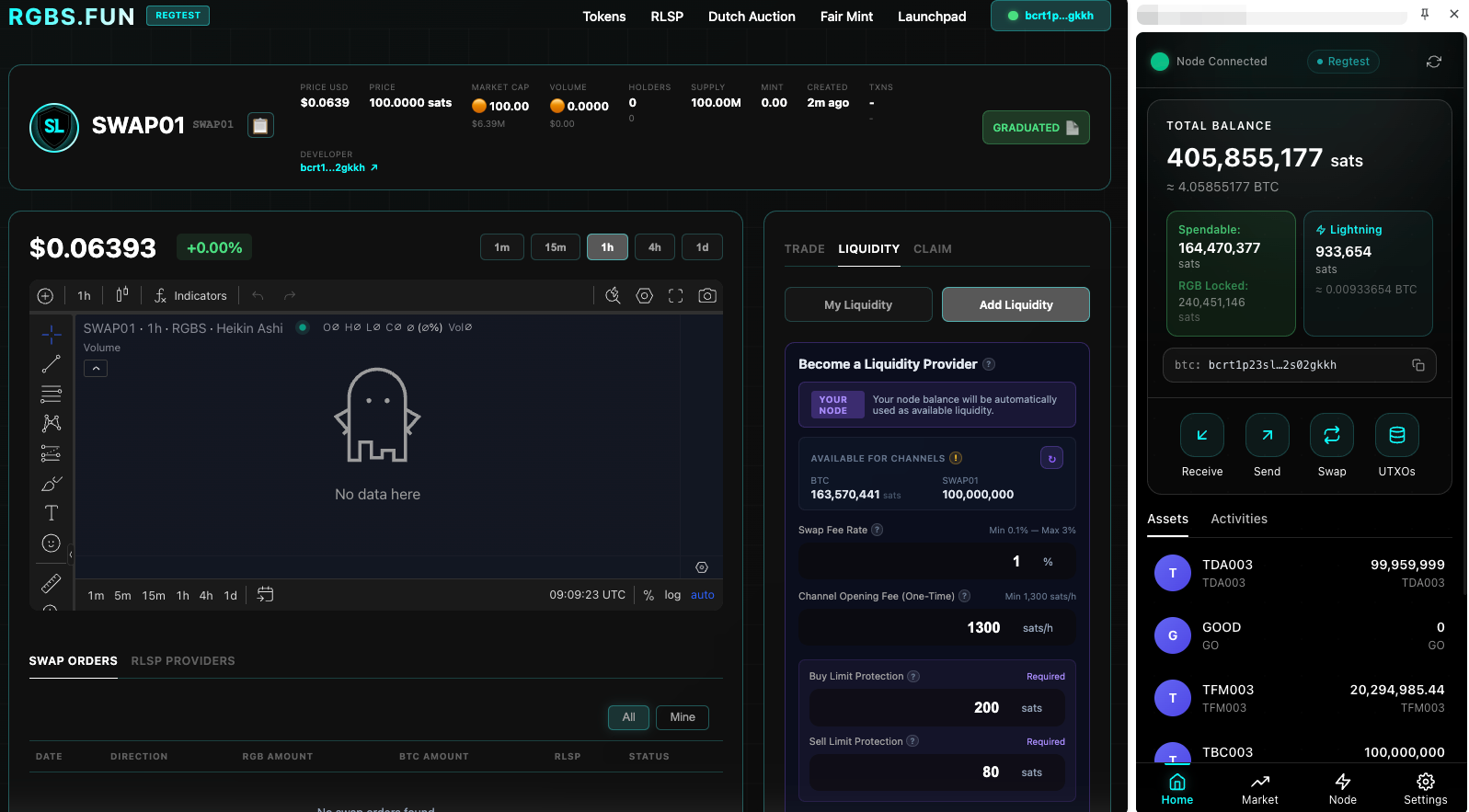Toggle chart fullscreen mode
The image size is (1469, 812).
[x=676, y=295]
